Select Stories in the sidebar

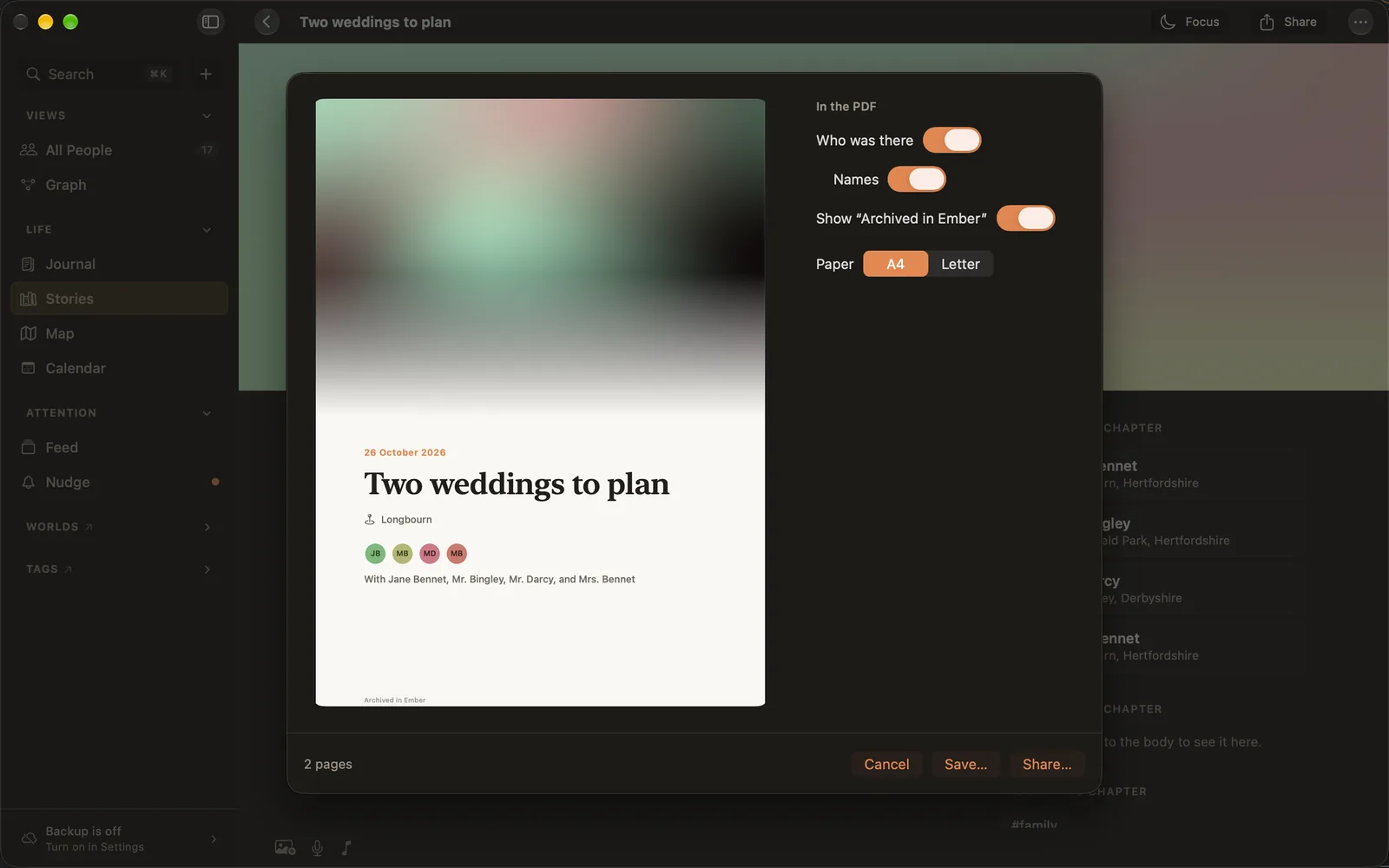tap(119, 299)
